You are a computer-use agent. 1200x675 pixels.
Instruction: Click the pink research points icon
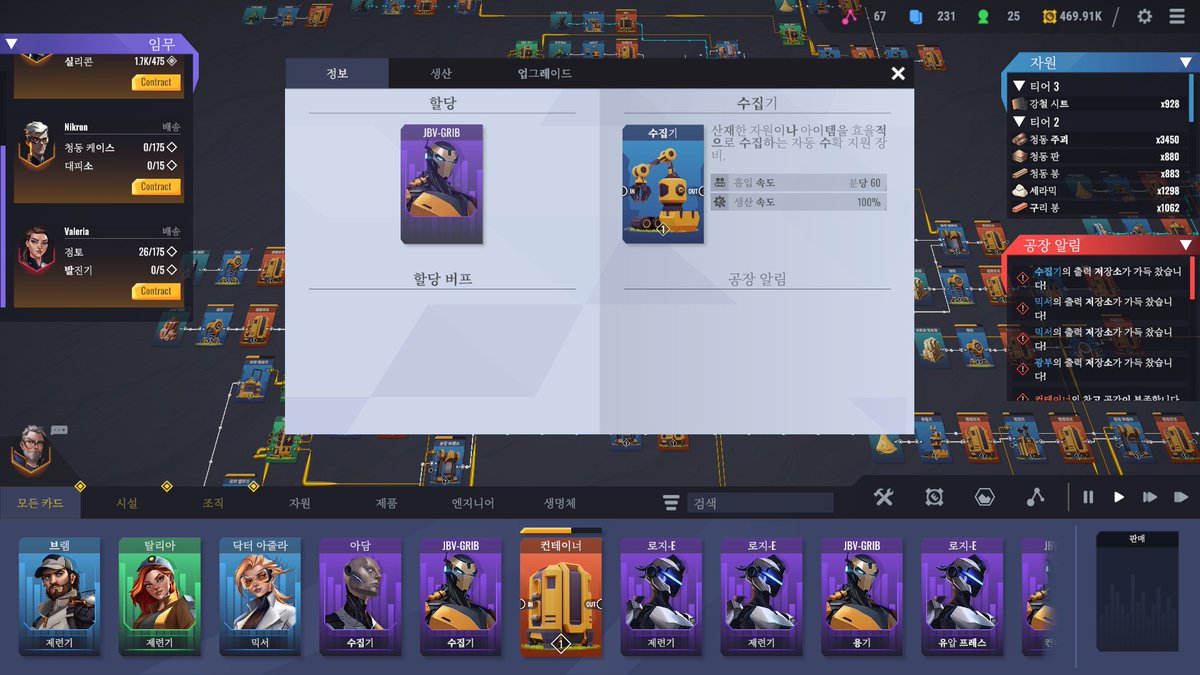pos(850,16)
